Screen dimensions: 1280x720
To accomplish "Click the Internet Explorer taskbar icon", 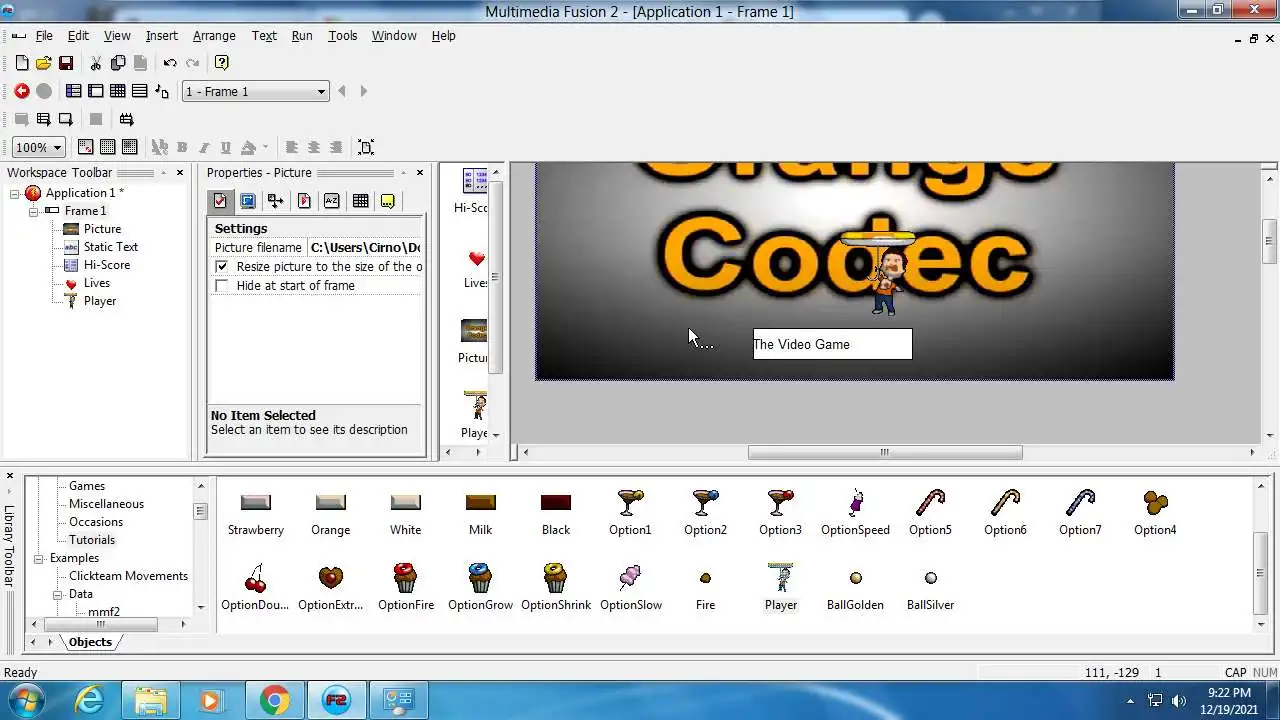I will [x=90, y=700].
